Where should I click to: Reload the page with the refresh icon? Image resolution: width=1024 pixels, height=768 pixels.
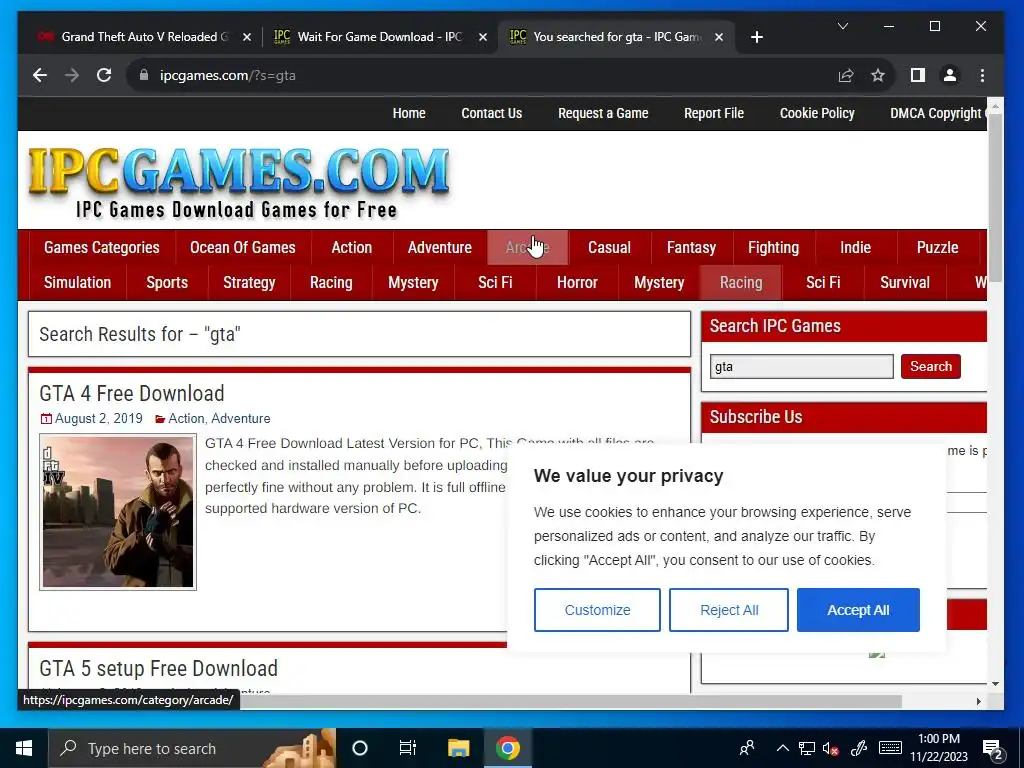tap(104, 75)
